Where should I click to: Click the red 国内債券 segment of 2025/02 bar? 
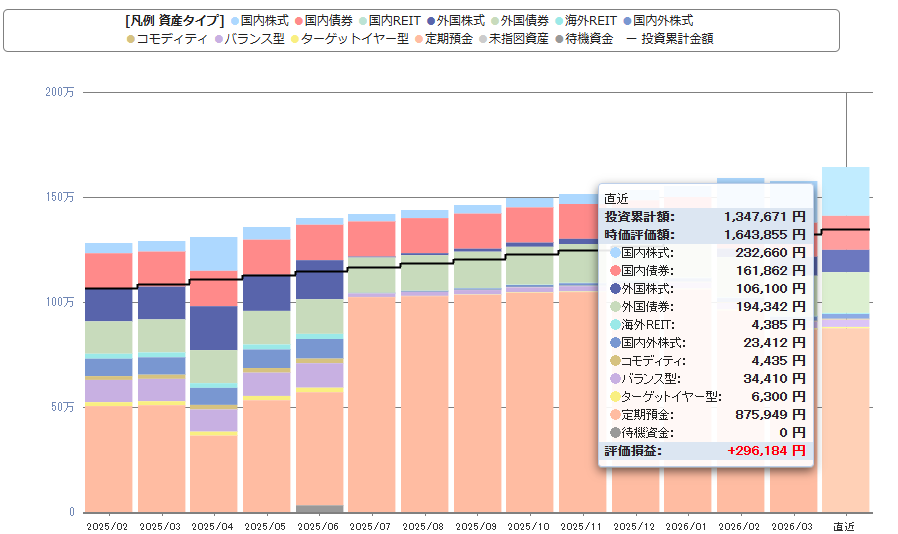(x=109, y=269)
